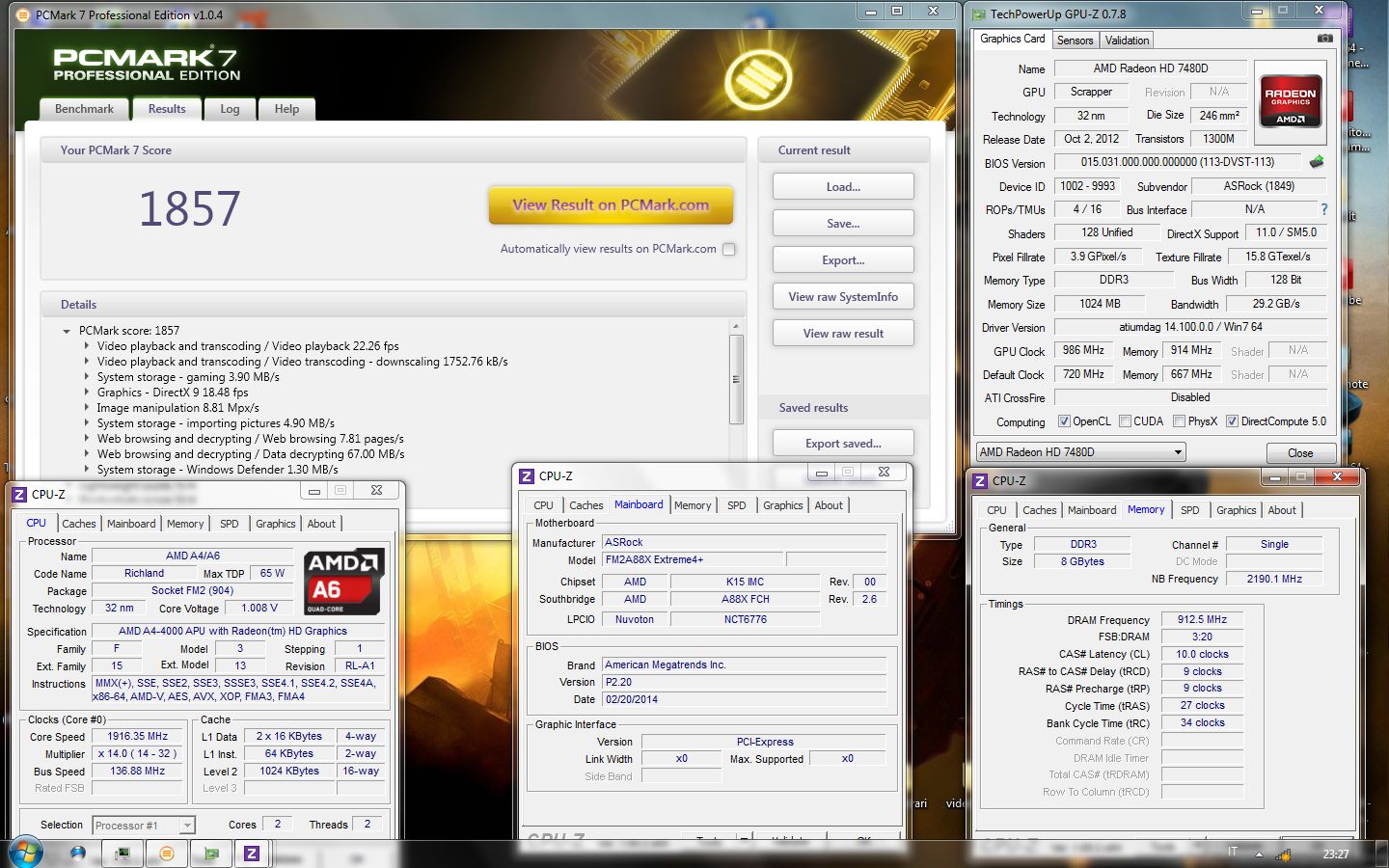Click the AMD A6 processor logo
This screenshot has width=1389, height=868.
tap(343, 582)
